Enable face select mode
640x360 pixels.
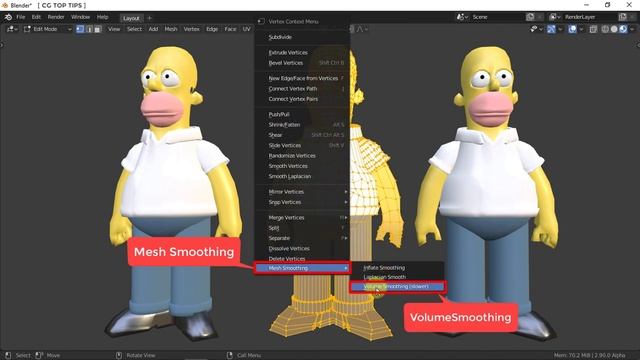coord(98,29)
